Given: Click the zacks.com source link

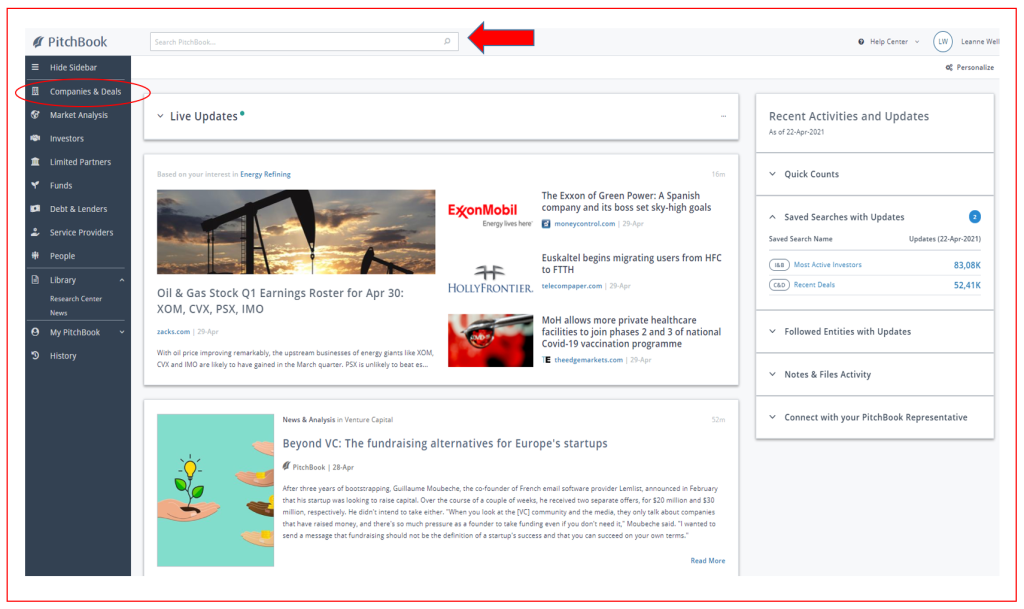Looking at the screenshot, I should (173, 332).
